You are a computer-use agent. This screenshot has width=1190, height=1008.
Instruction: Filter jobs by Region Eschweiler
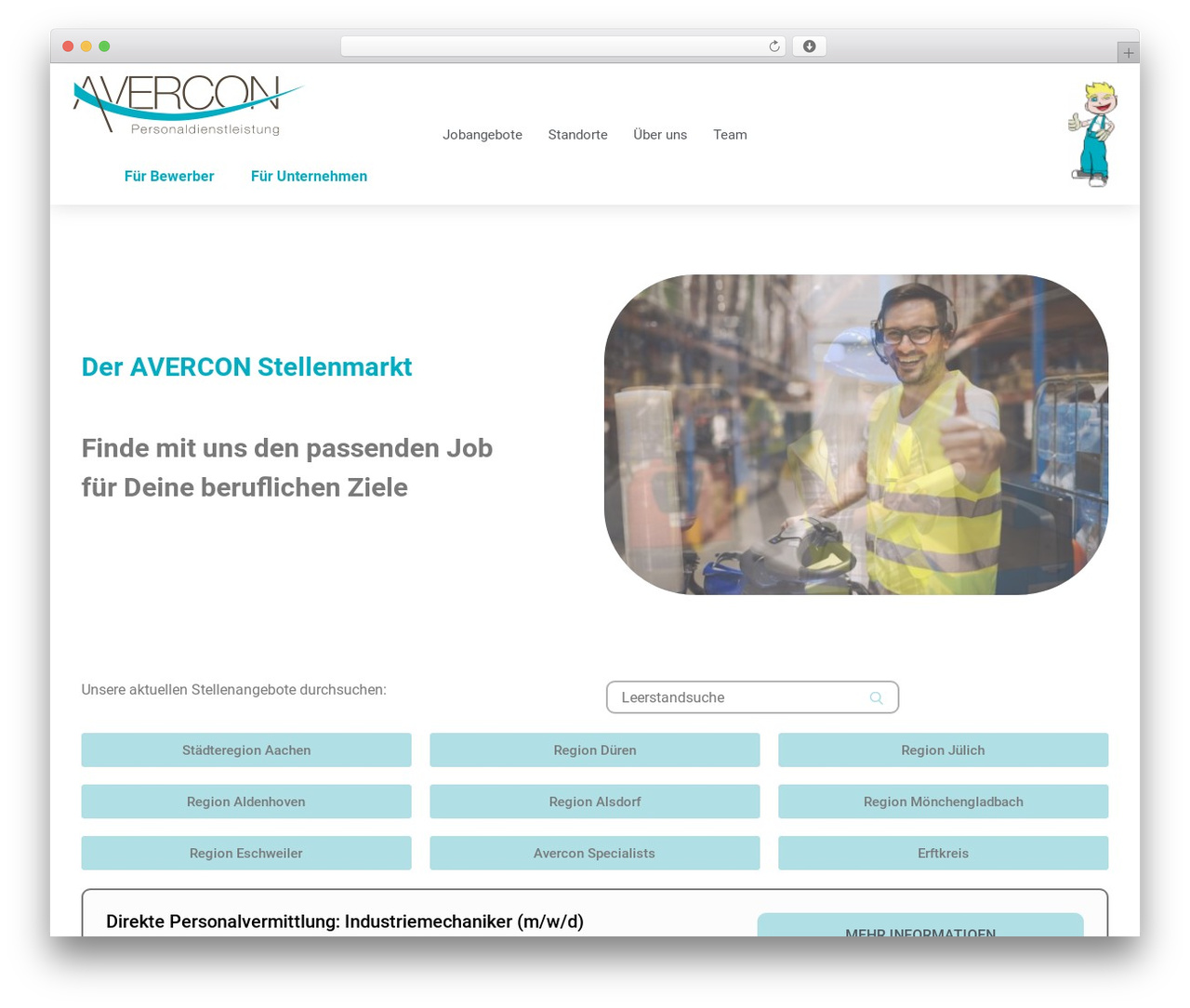click(246, 853)
